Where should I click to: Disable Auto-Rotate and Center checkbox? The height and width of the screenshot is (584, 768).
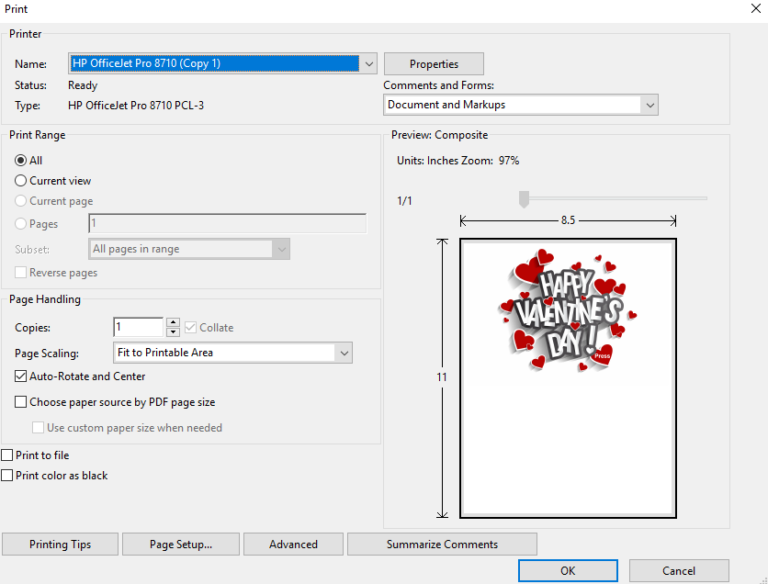[21, 377]
